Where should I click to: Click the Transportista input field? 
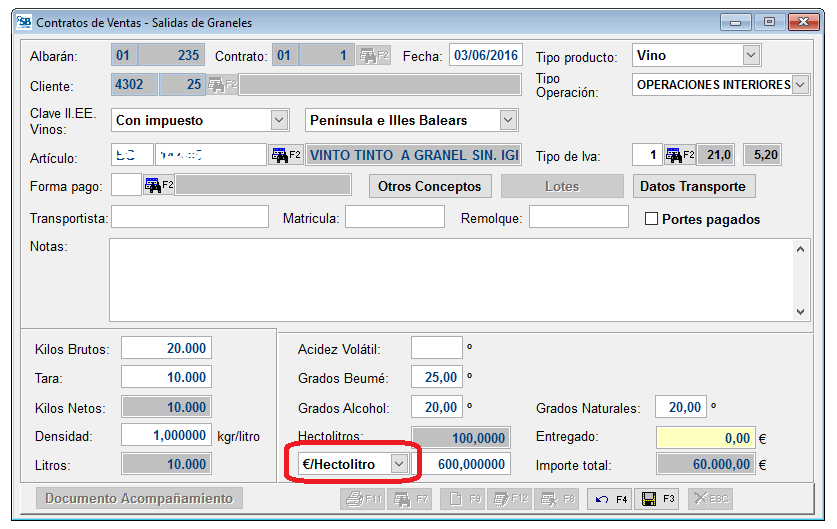(190, 217)
